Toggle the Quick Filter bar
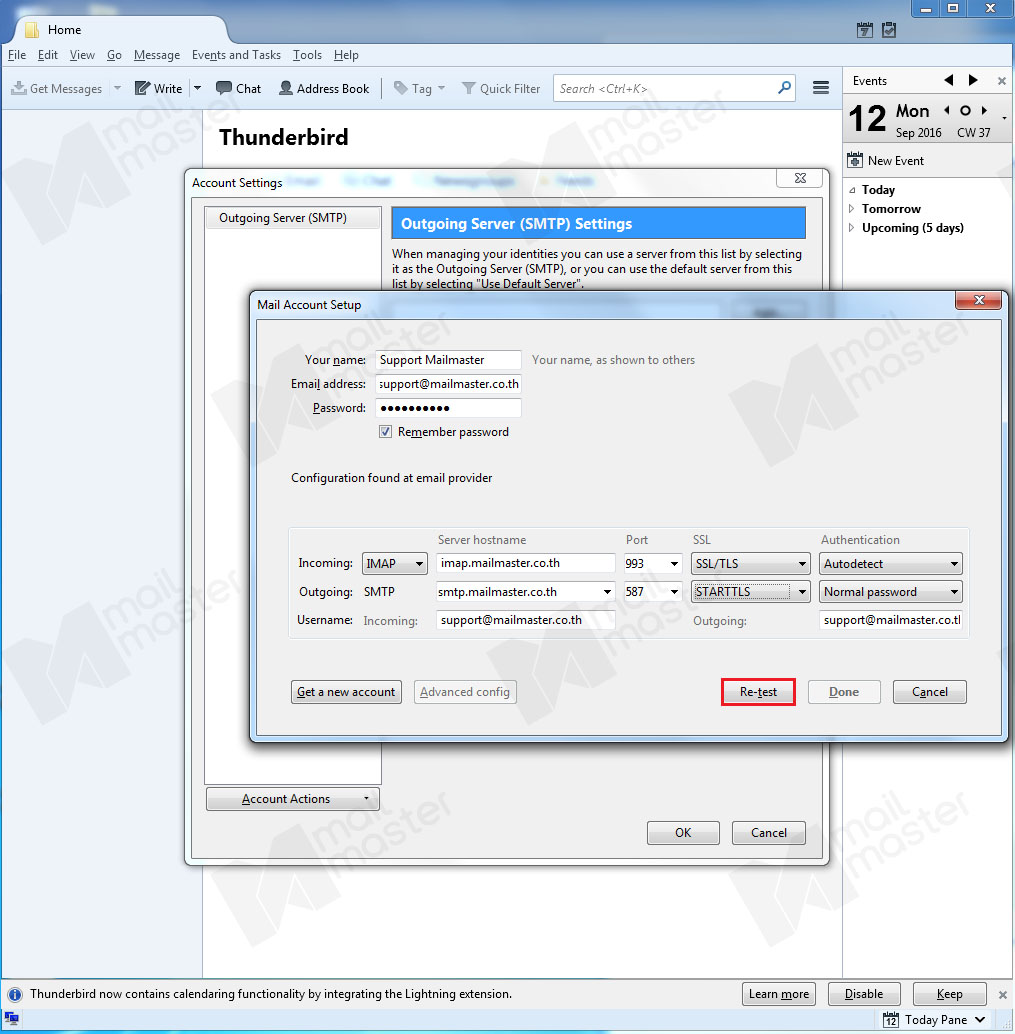1015x1034 pixels. (x=501, y=88)
